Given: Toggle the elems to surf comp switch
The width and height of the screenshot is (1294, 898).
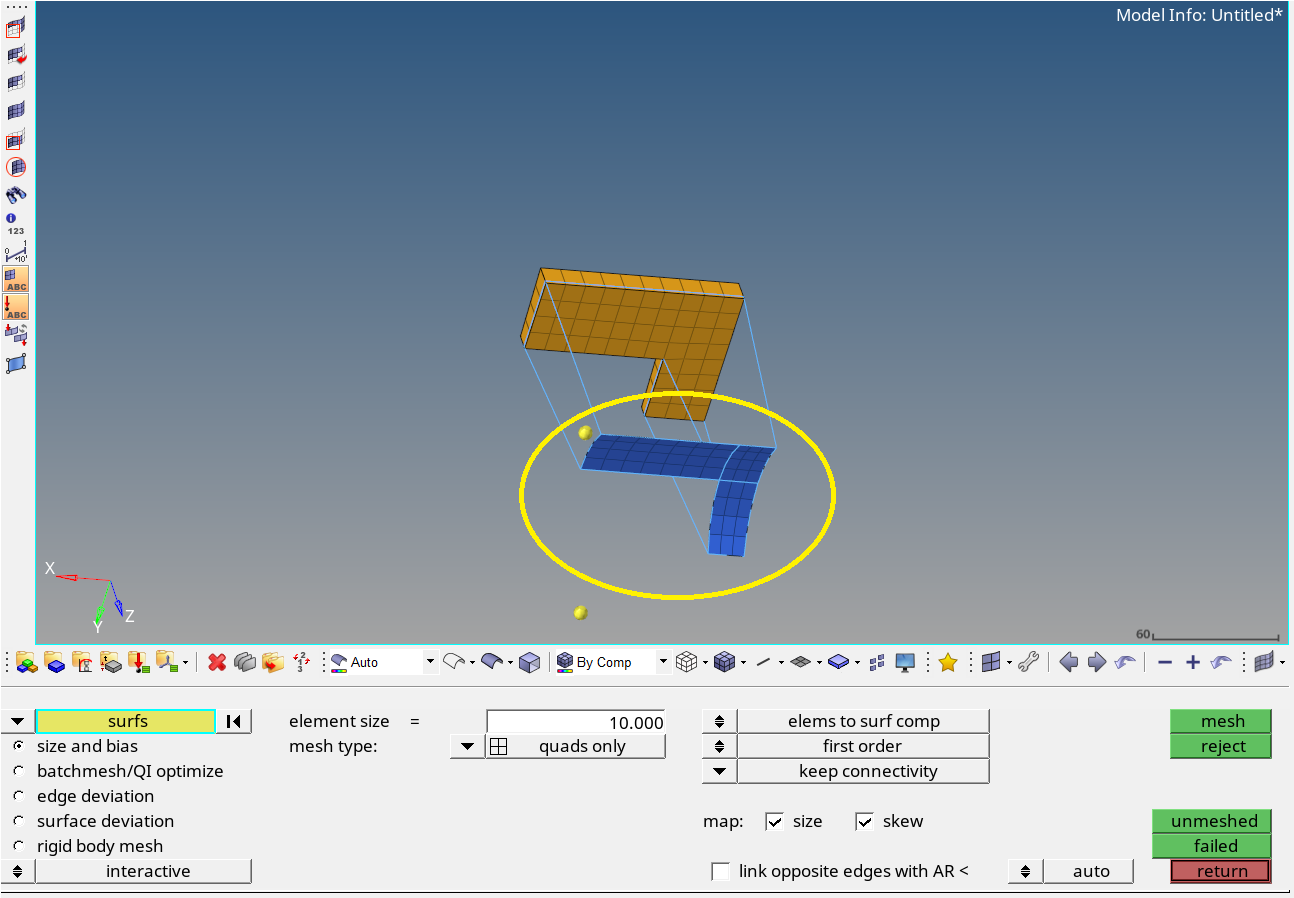Looking at the screenshot, I should click(720, 721).
